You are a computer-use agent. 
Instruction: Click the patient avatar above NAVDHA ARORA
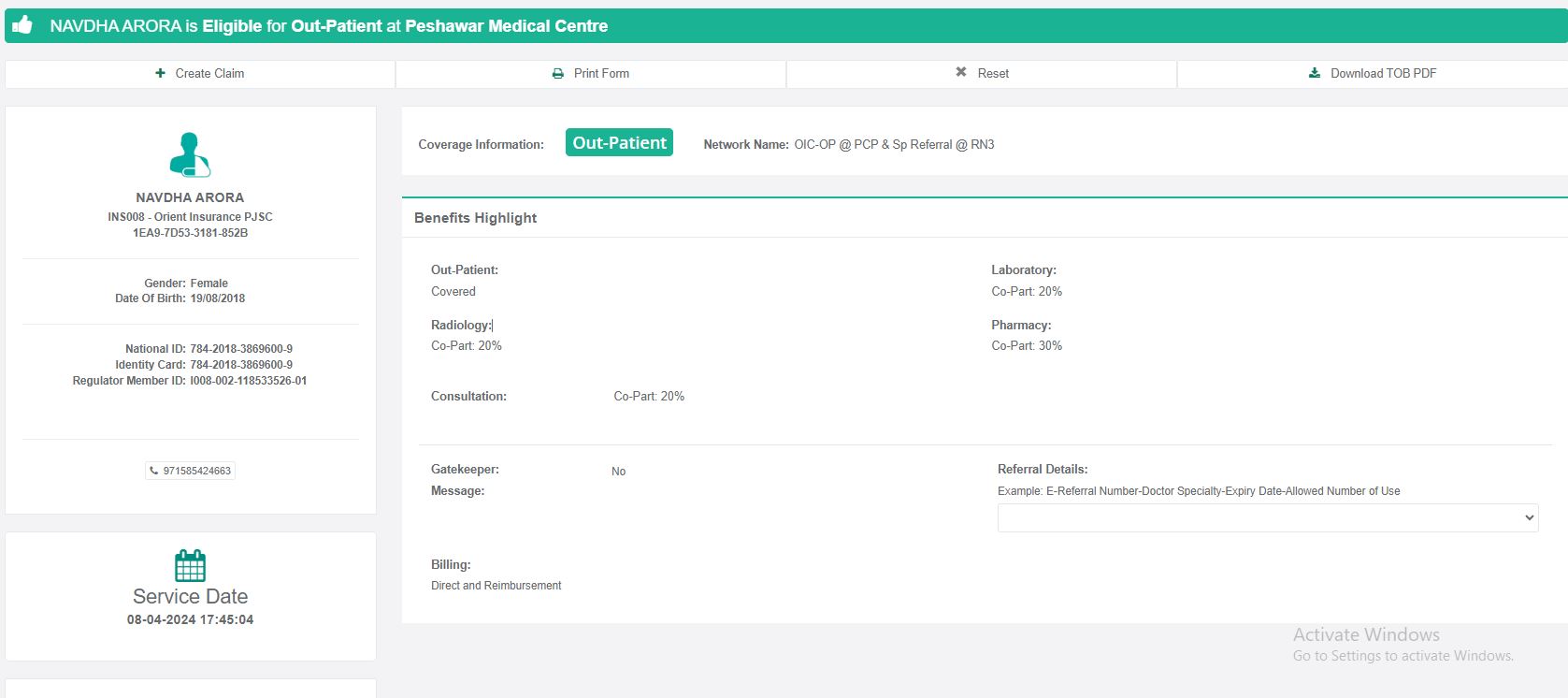[190, 155]
